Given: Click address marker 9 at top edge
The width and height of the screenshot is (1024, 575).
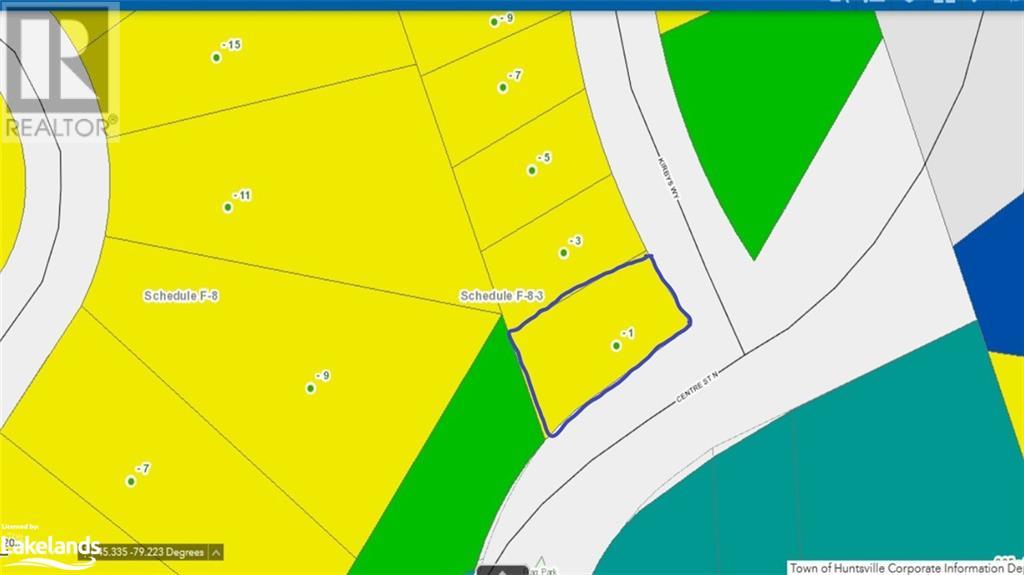Looking at the screenshot, I should [x=494, y=22].
